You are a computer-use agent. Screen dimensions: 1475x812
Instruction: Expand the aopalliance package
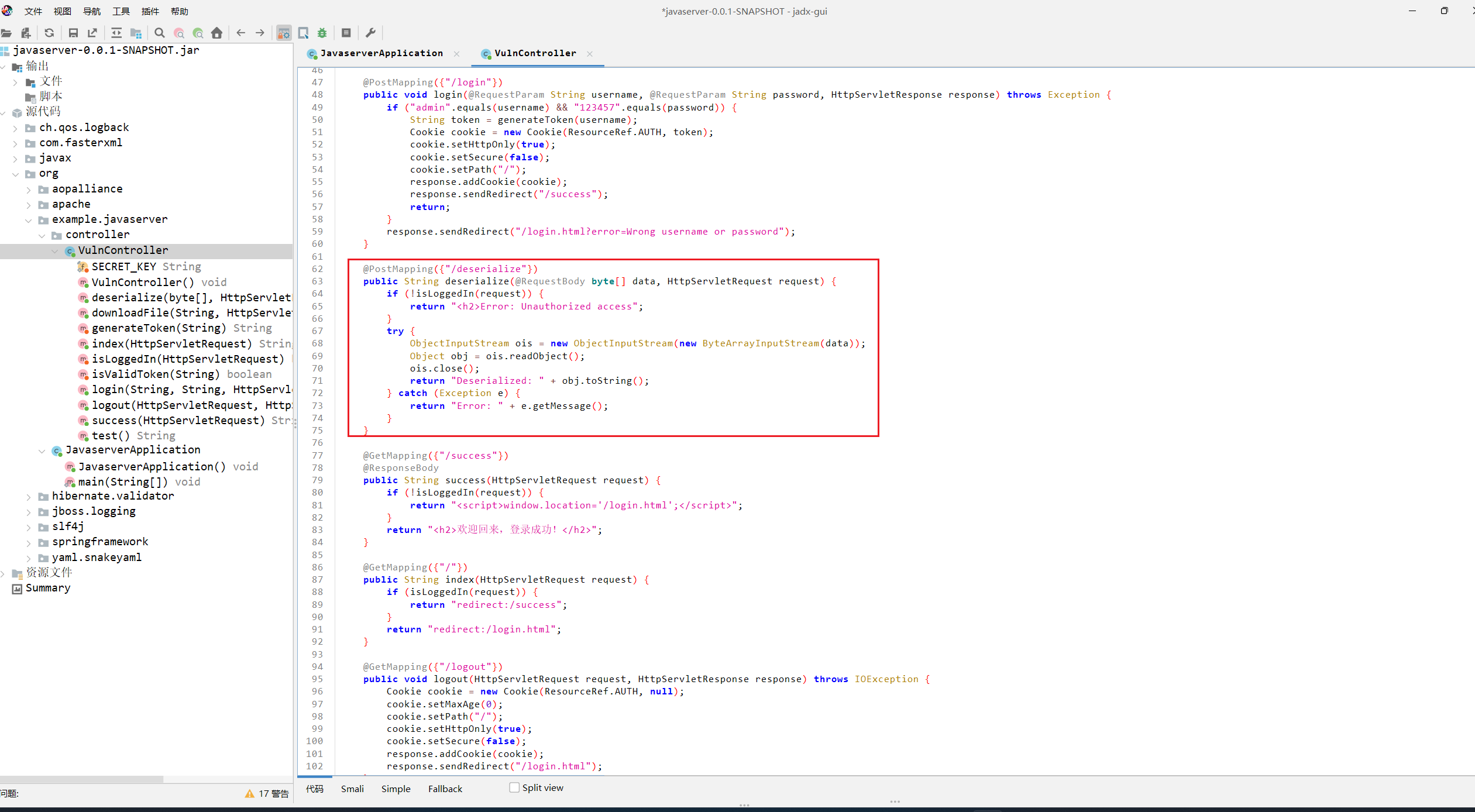click(29, 190)
